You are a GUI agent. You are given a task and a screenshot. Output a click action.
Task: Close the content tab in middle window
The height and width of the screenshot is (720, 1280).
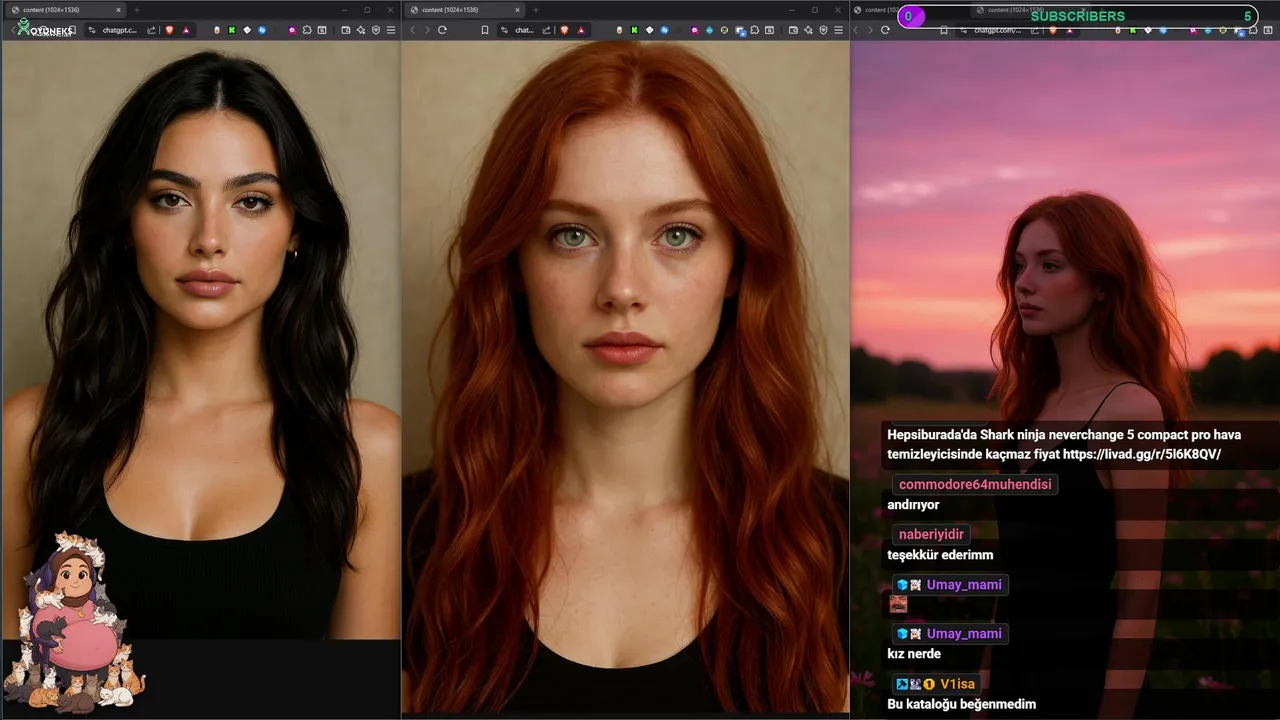click(x=518, y=10)
